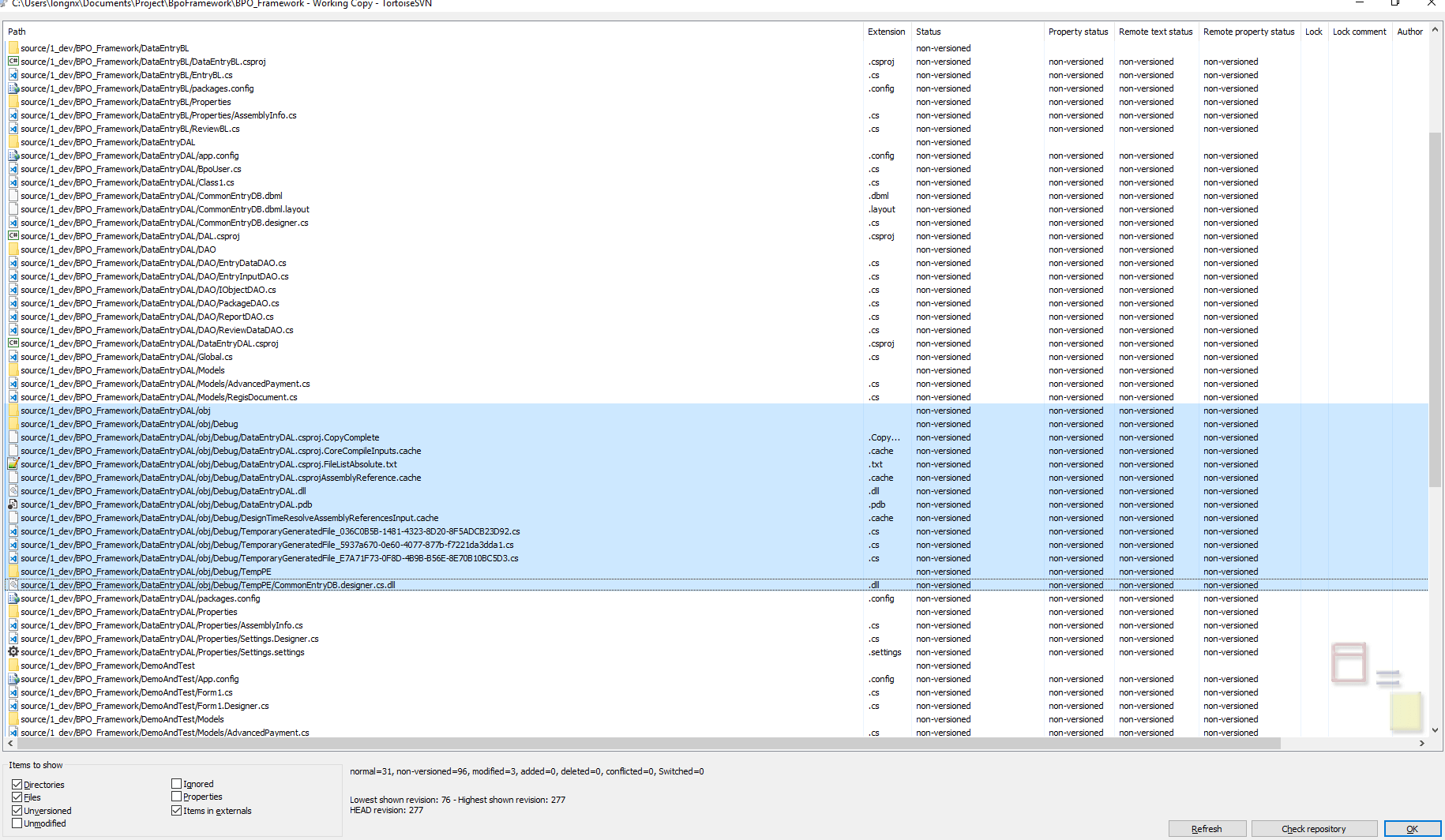Click the vertical scrollbar up arrow
This screenshot has width=1445, height=840.
coord(1435,30)
